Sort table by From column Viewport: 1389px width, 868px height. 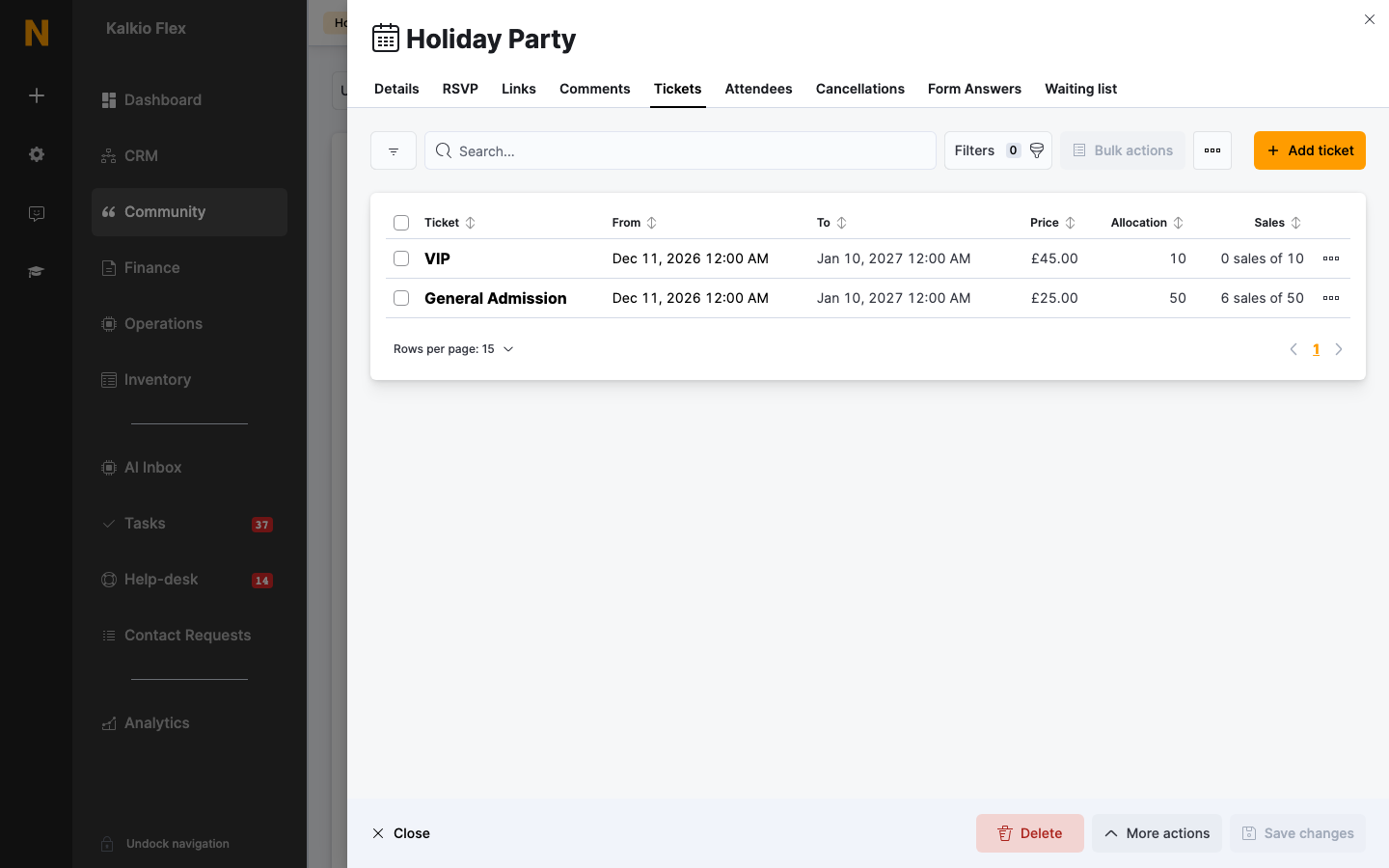652,223
